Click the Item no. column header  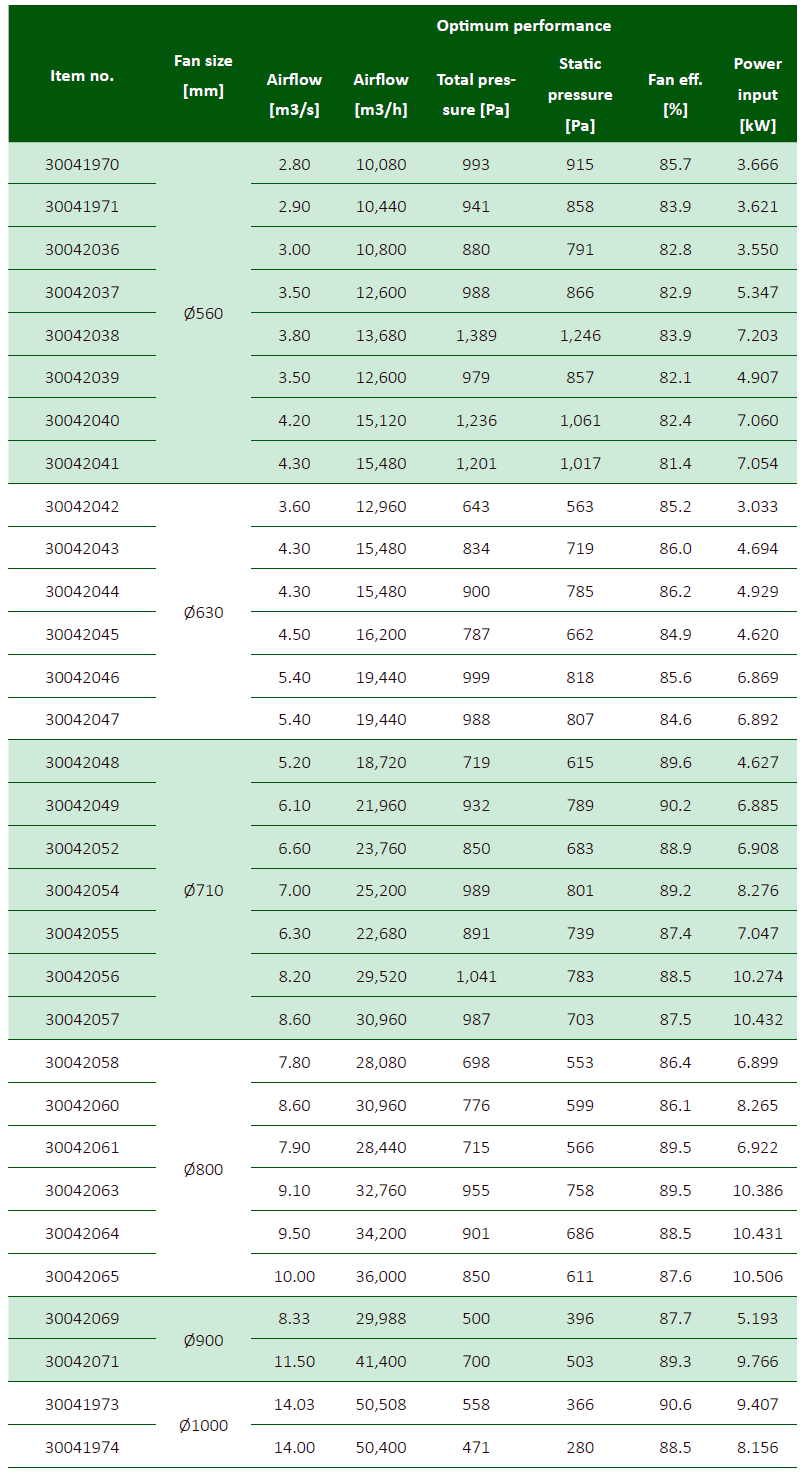click(82, 76)
